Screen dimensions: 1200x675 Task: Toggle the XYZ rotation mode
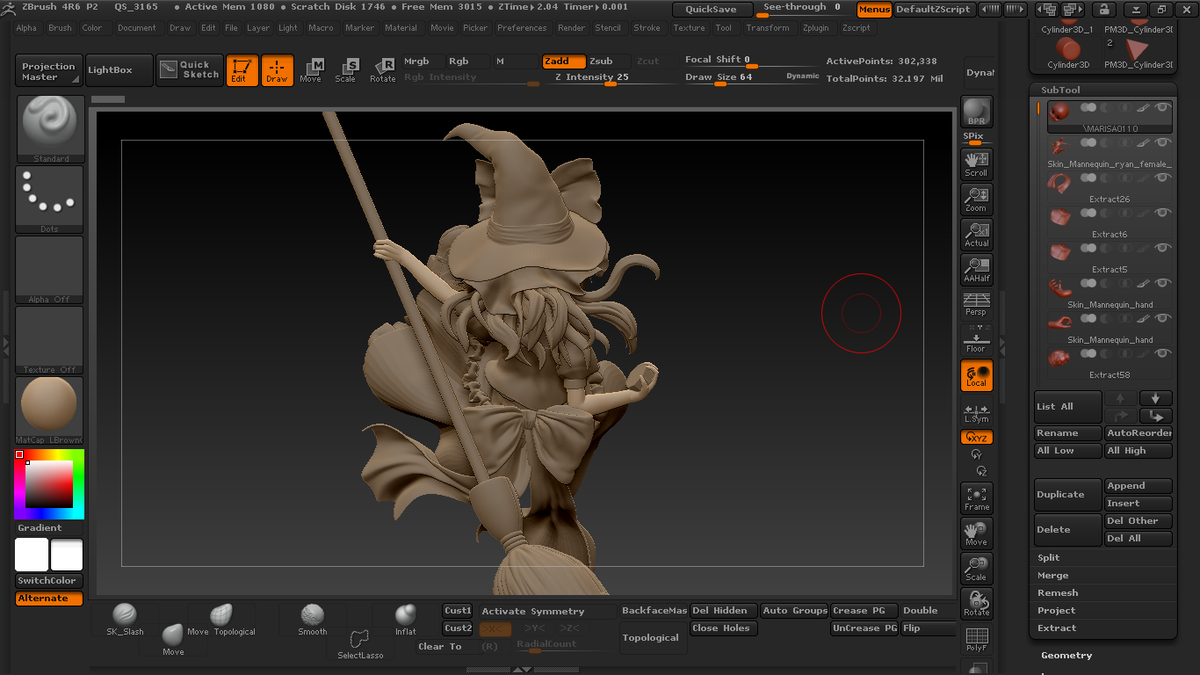click(977, 438)
